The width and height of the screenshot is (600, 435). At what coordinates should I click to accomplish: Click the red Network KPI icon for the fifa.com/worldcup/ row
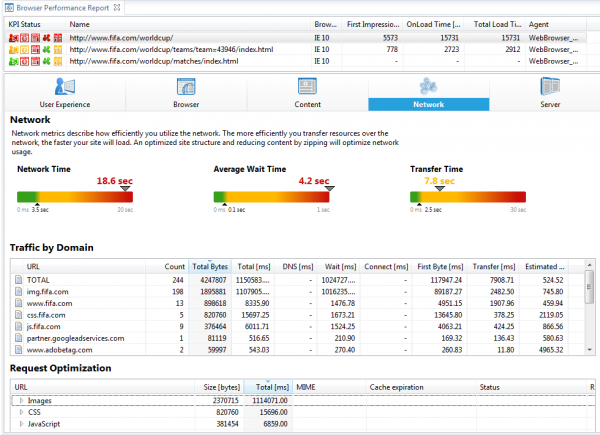point(47,38)
